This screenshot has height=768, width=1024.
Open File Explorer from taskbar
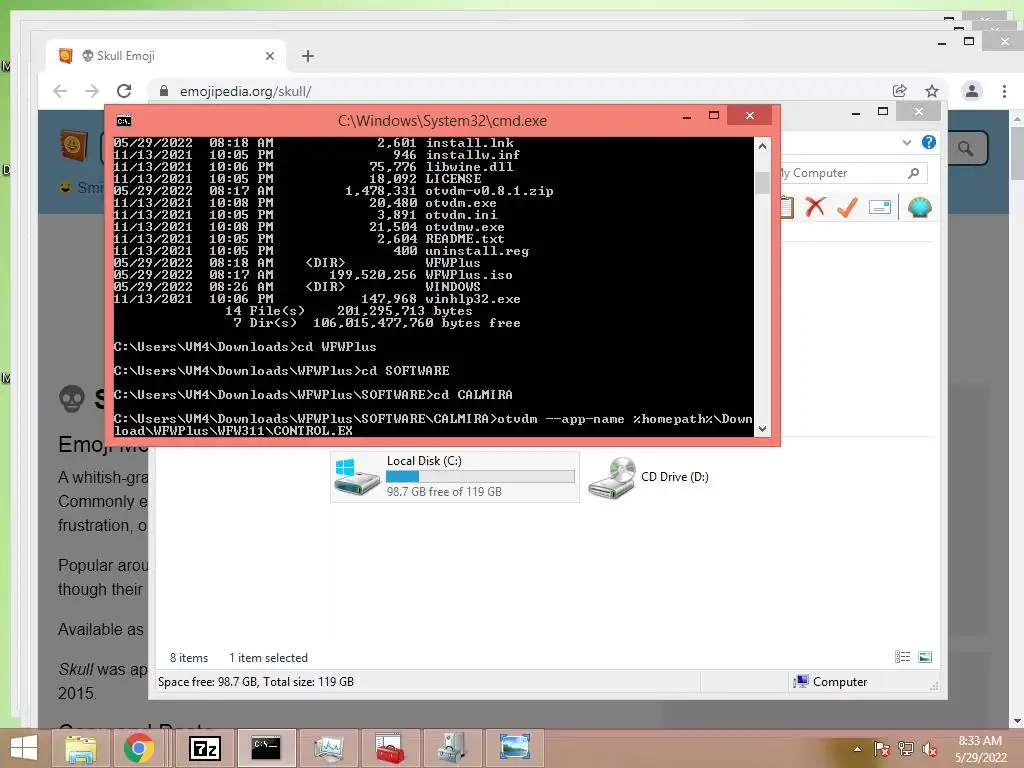click(80, 748)
